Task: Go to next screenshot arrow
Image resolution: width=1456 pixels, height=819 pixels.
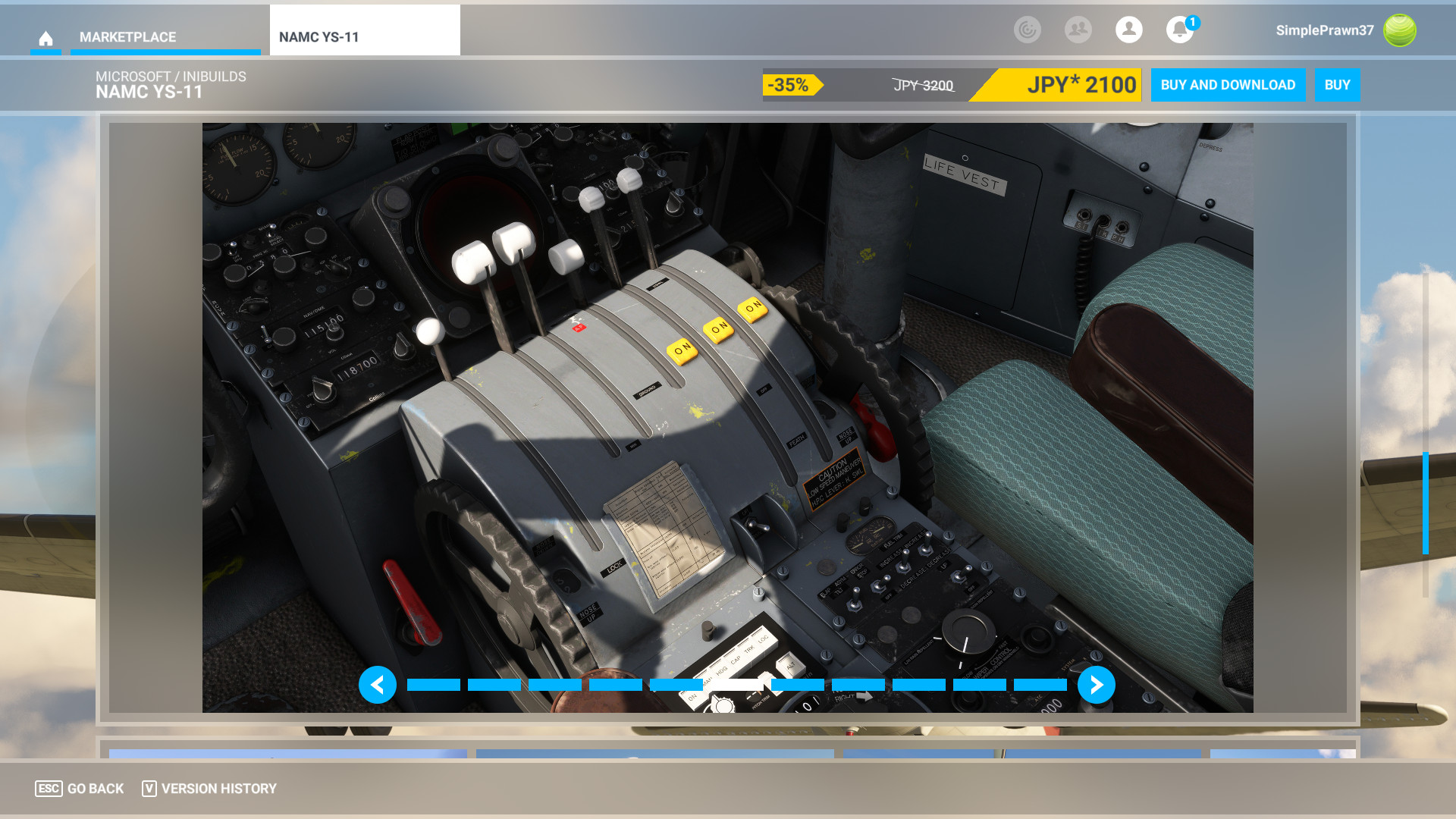Action: point(1096,685)
